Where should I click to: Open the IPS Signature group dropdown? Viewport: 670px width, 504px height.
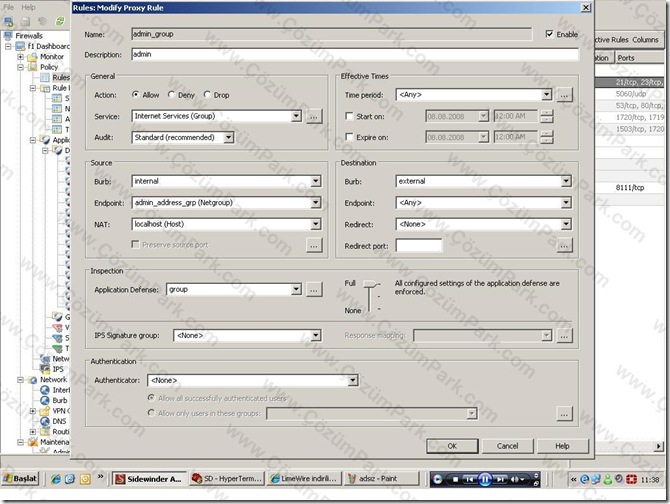315,335
